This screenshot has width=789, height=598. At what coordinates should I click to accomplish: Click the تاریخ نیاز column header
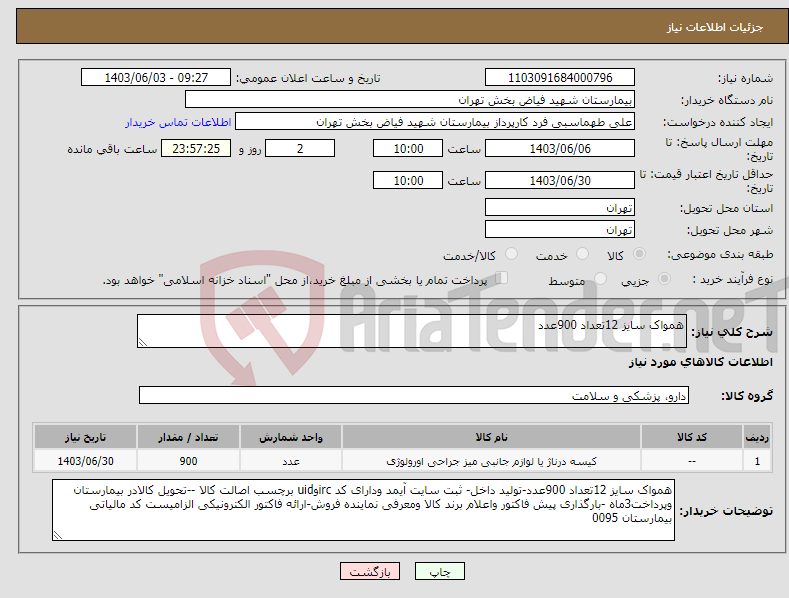click(85, 437)
